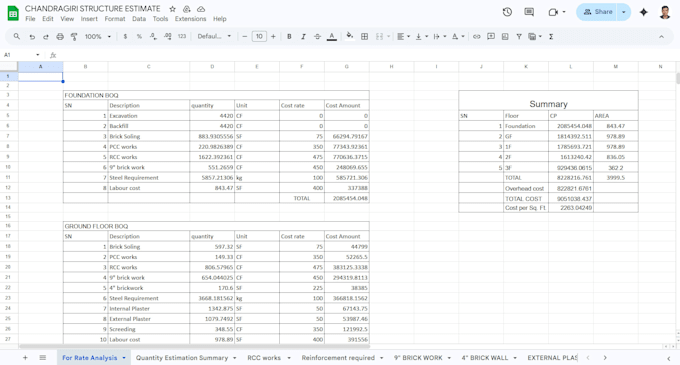Open the Format menu
This screenshot has width=680, height=365.
[115, 19]
